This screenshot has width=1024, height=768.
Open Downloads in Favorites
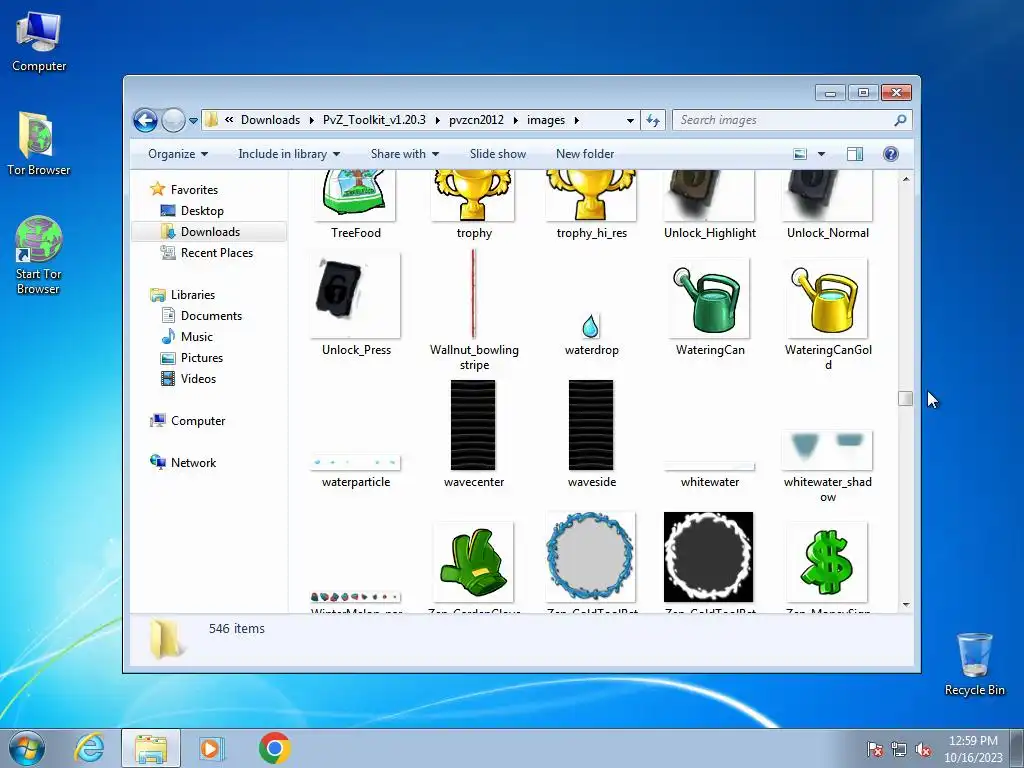[x=210, y=232]
